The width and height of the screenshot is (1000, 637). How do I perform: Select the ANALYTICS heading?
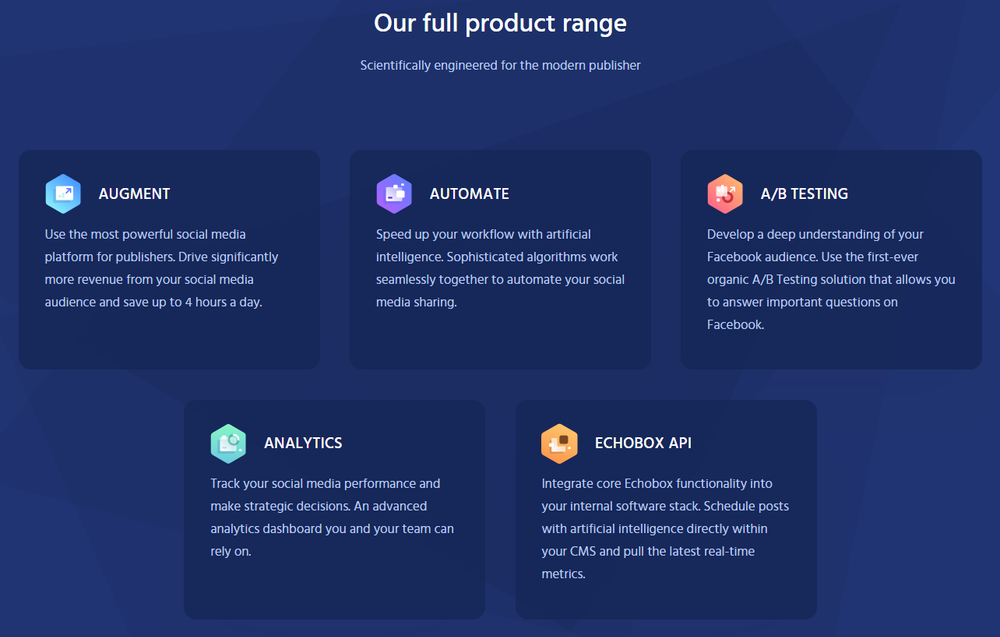coord(303,443)
